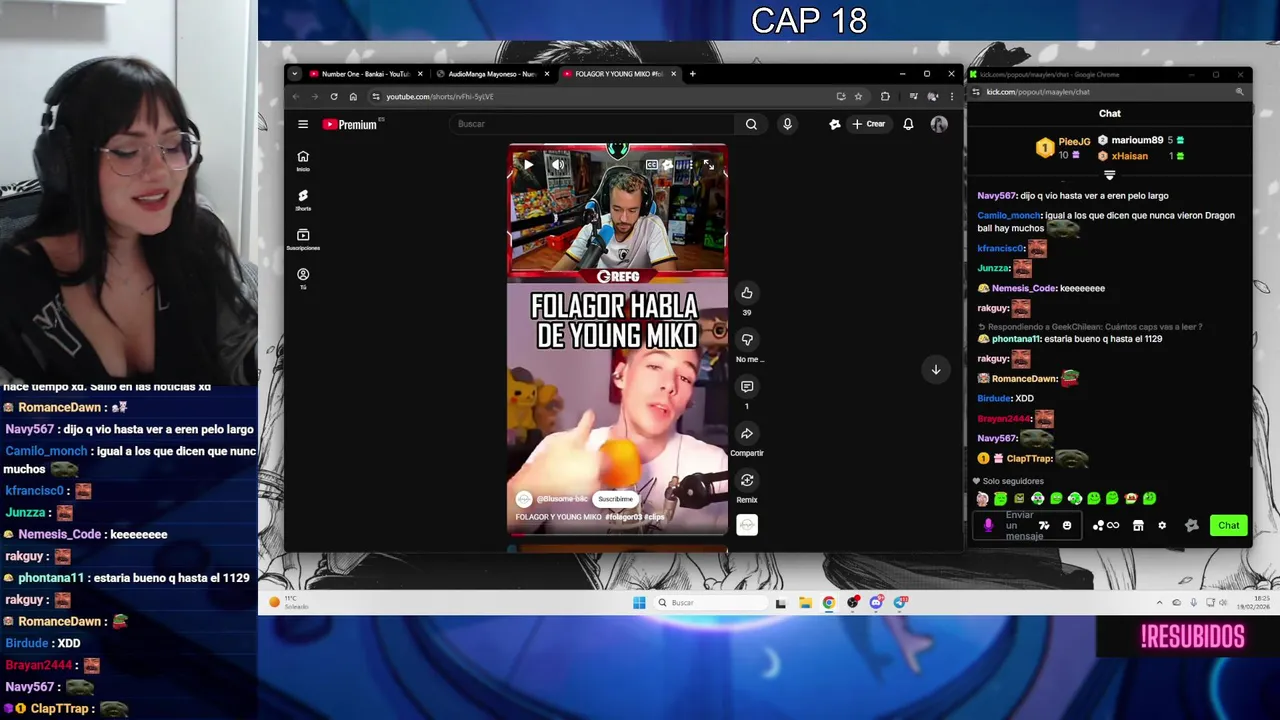1280x720 pixels.
Task: Click the sparkle icon left of Crear
Action: (834, 124)
